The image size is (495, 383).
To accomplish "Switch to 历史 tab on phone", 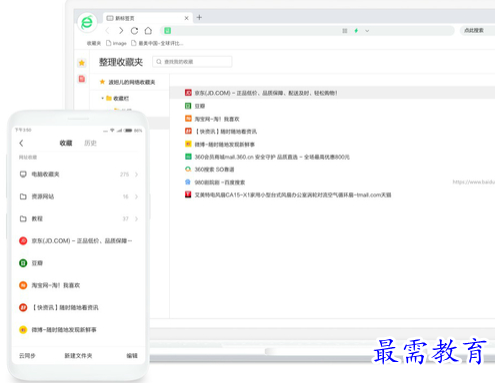I will pyautogui.click(x=90, y=143).
